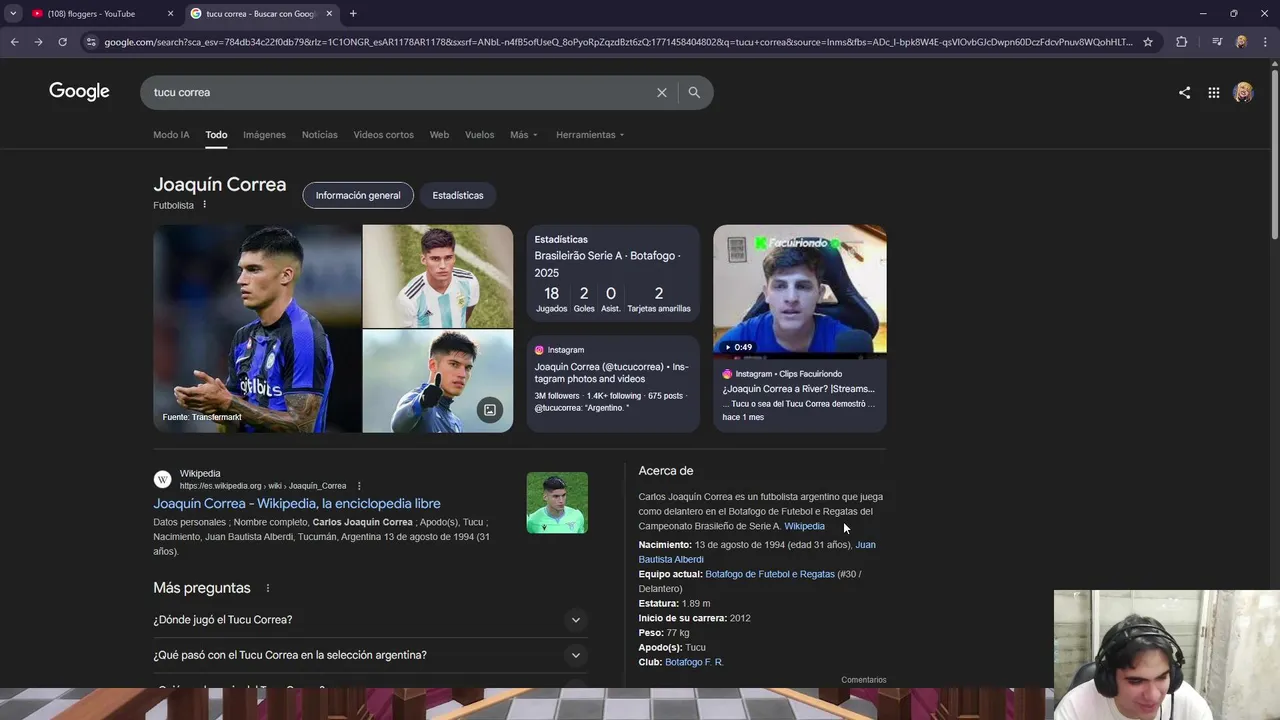This screenshot has height=720, width=1280.
Task: Expand ¿Dónde jugó el Tucu Correa?
Action: [370, 620]
